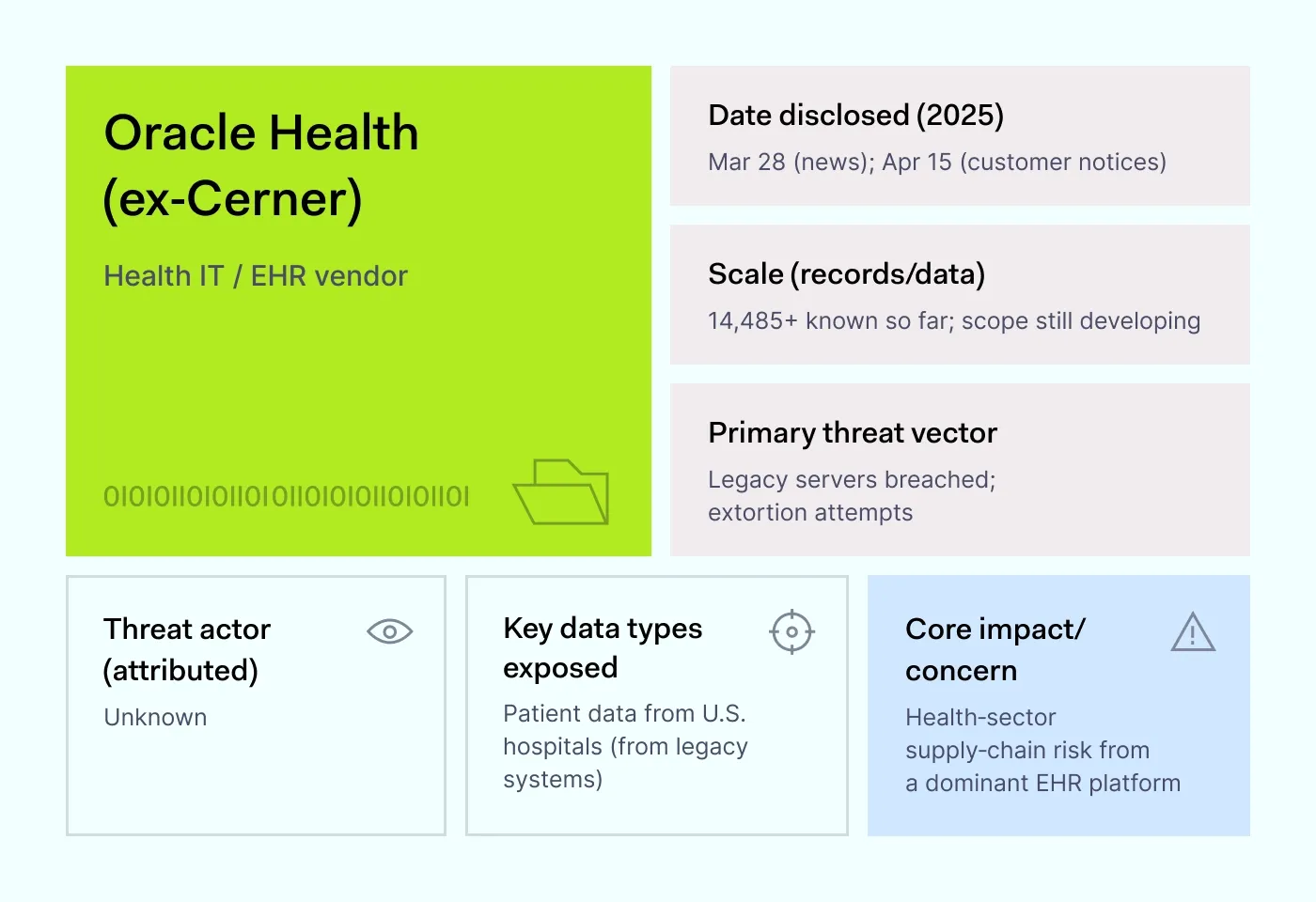
Task: Open the Scale (records/data) card
Action: coord(960,294)
